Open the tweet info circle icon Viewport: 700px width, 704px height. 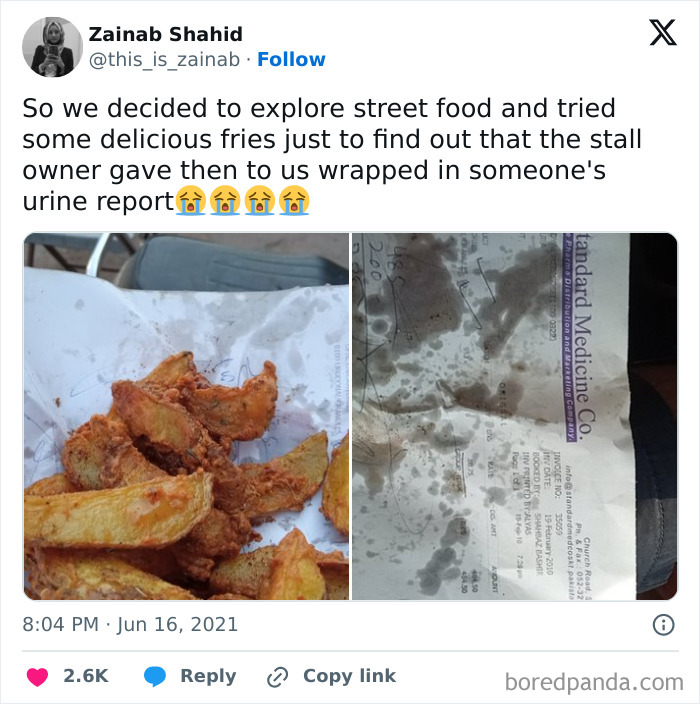[x=663, y=625]
